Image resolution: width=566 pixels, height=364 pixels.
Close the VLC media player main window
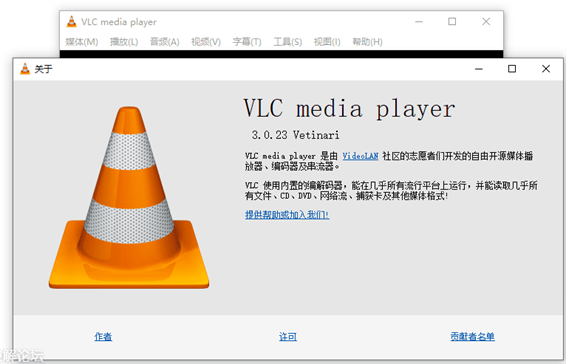(x=486, y=22)
